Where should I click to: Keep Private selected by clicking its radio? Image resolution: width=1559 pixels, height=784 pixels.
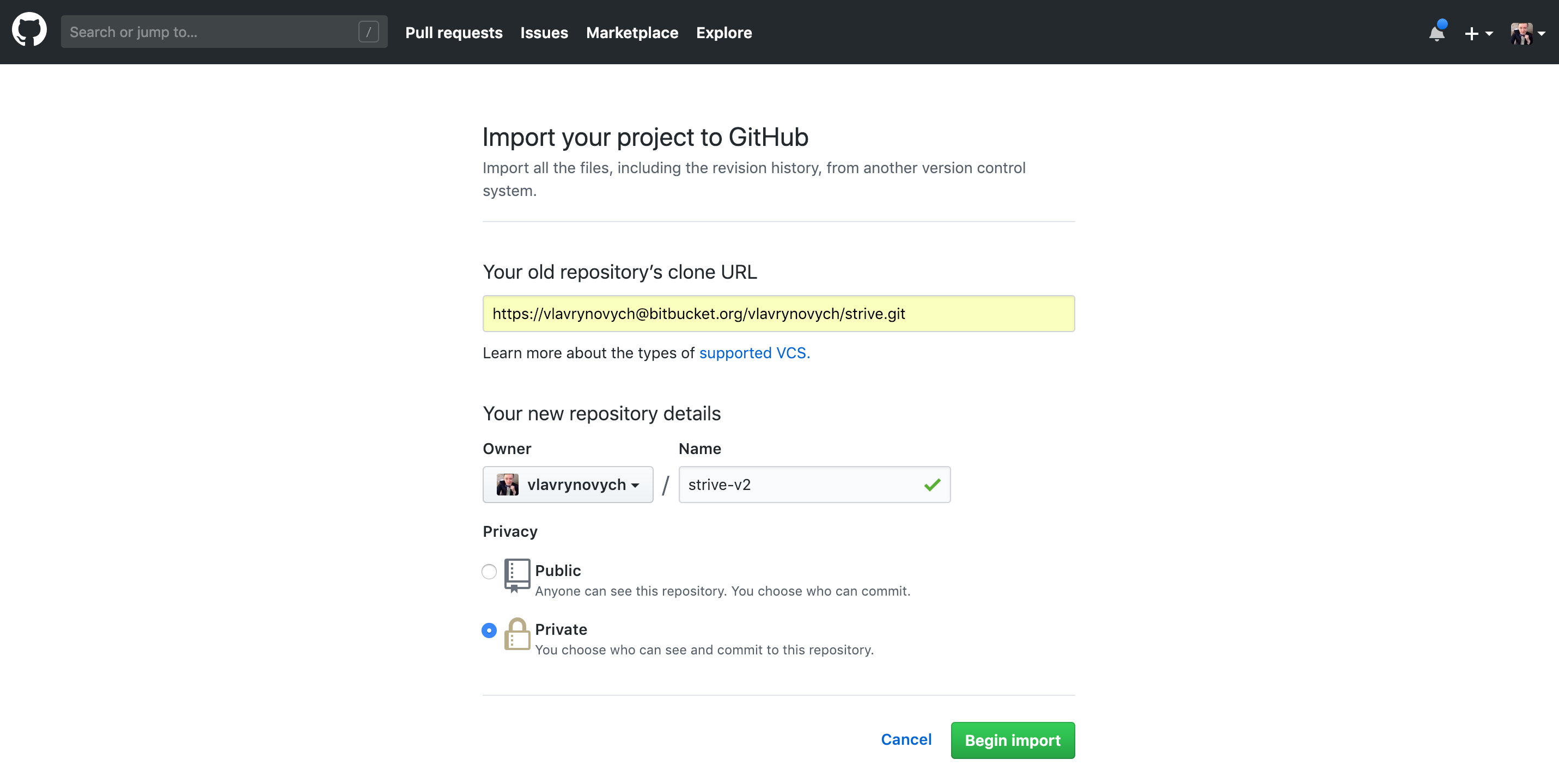pyautogui.click(x=489, y=630)
